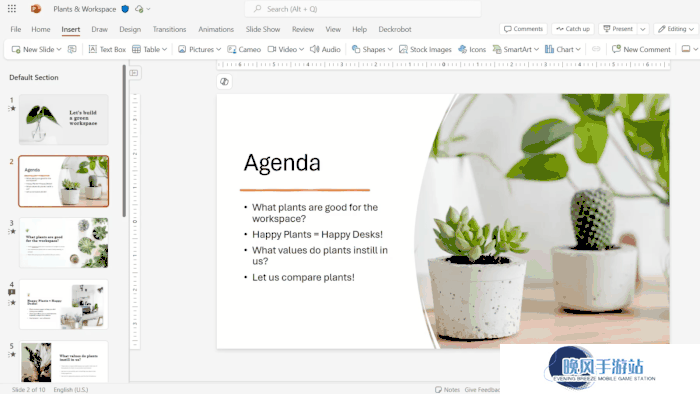Click the slide layout icon beside New Slide
Screen dimensions: 700x394
72,49
